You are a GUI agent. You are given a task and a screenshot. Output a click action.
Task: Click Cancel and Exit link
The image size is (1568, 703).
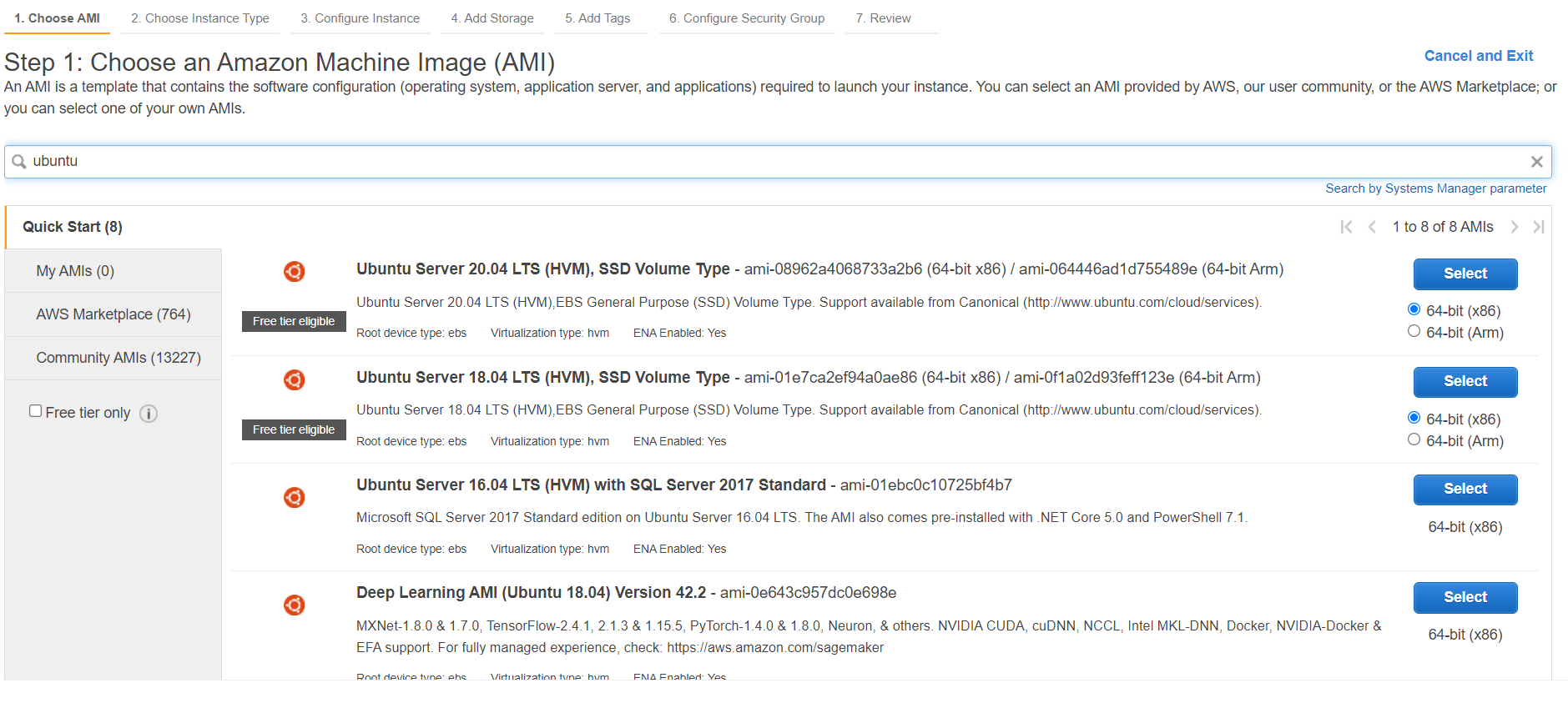pyautogui.click(x=1479, y=56)
